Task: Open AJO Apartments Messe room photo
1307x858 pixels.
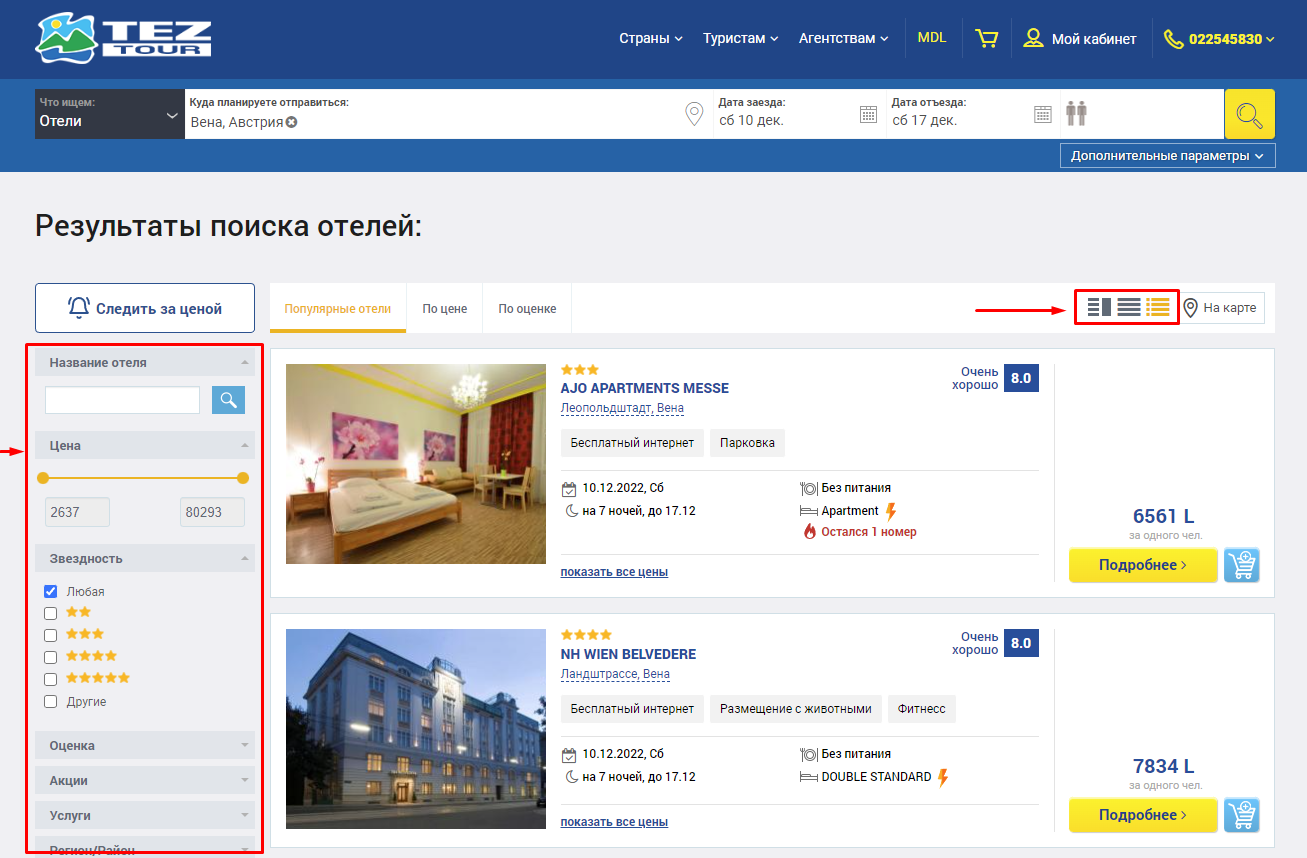Action: (416, 464)
